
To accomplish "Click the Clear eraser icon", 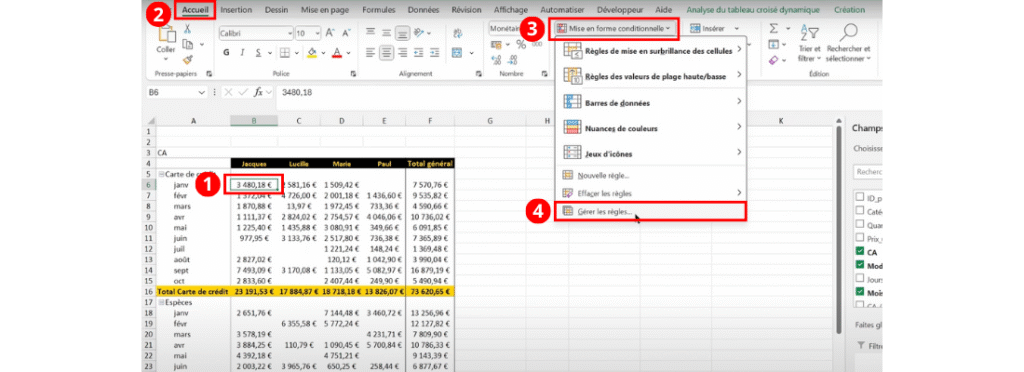I will pos(774,60).
